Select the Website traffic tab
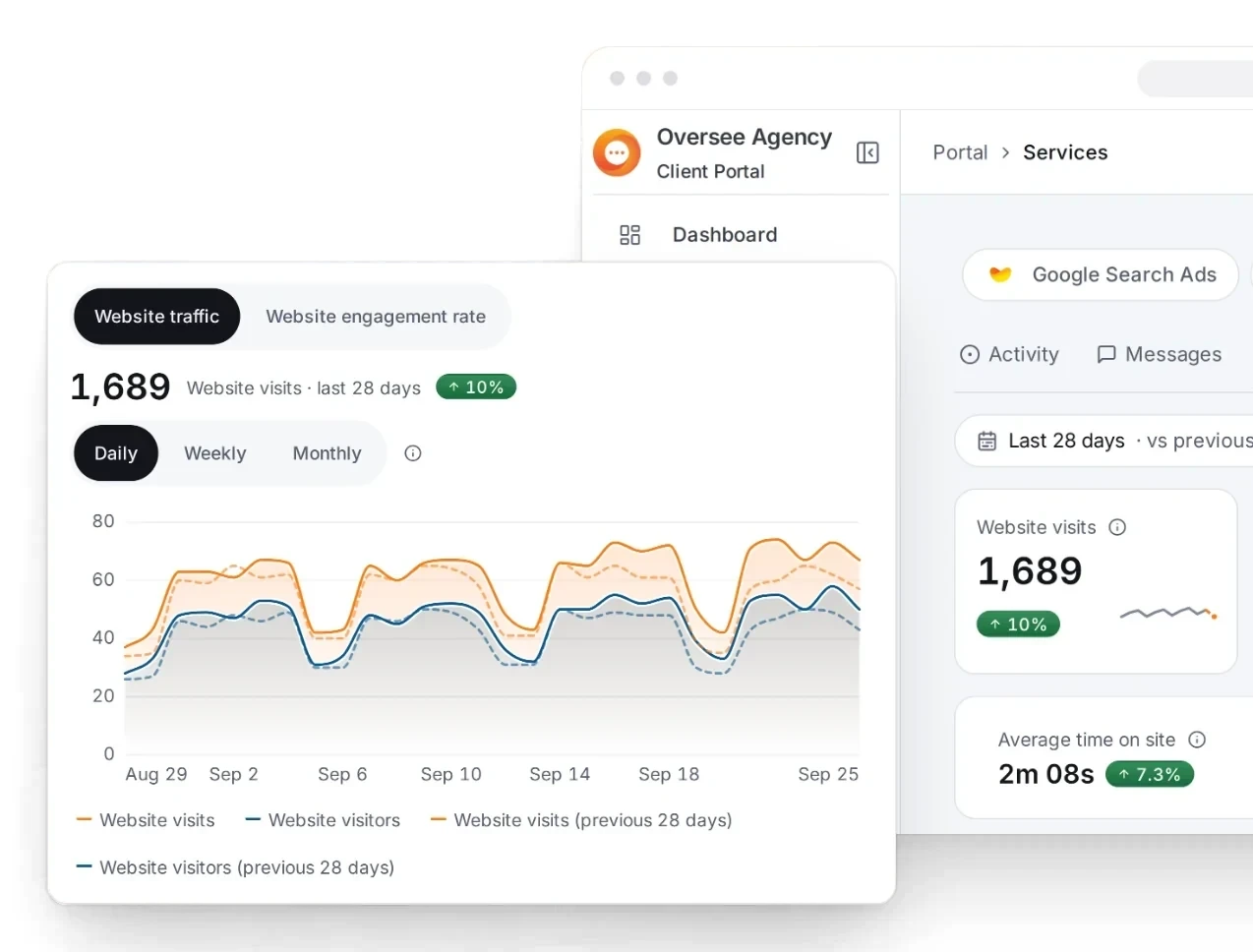The width and height of the screenshot is (1253, 952). [157, 317]
